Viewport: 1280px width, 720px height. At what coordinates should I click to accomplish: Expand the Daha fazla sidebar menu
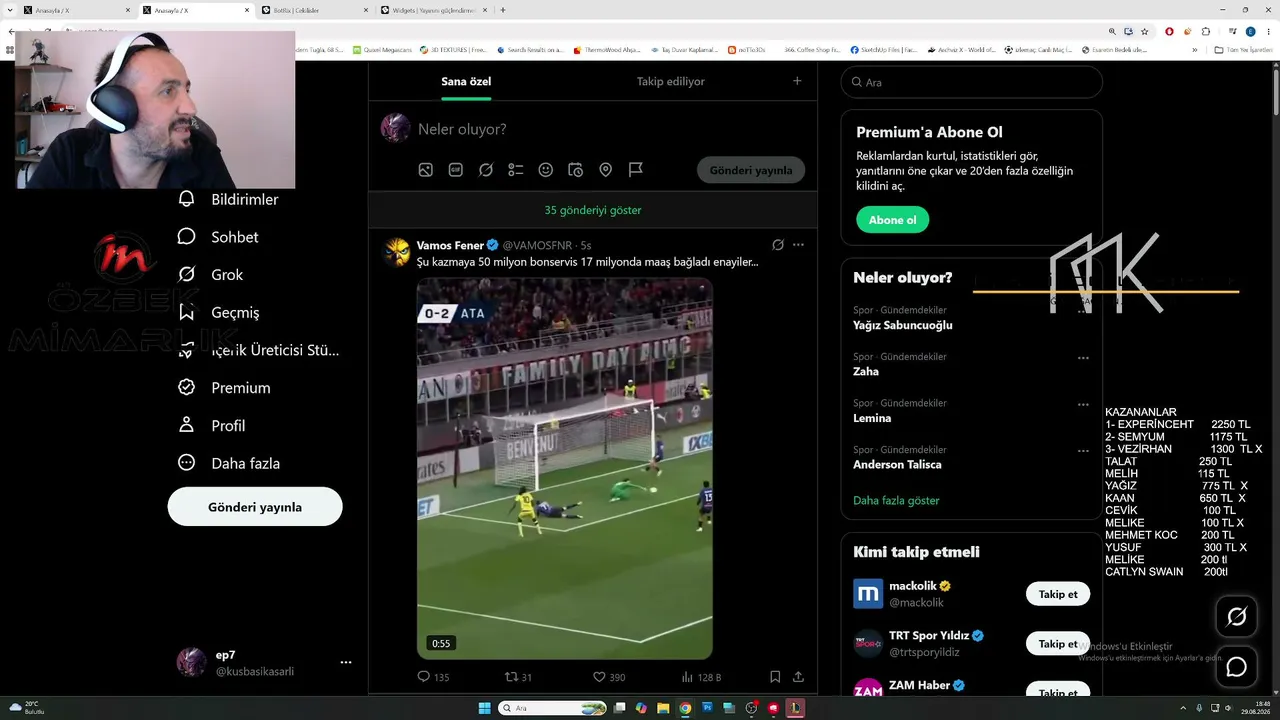pos(228,463)
